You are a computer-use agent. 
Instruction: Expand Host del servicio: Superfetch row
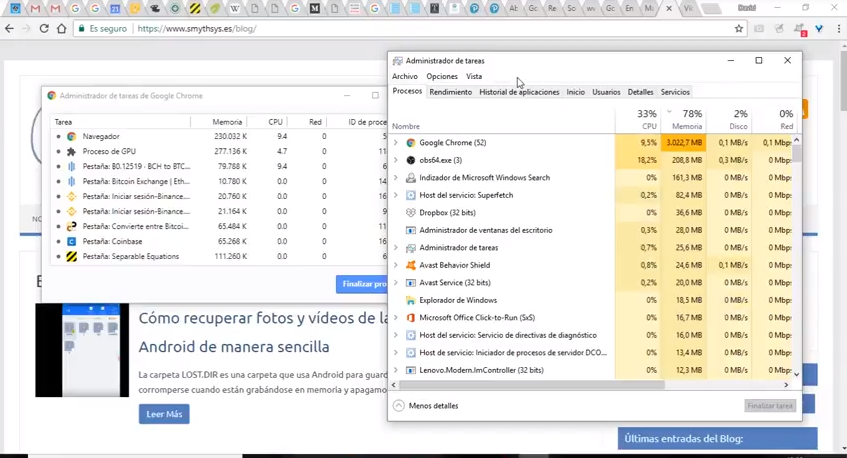[x=396, y=195]
